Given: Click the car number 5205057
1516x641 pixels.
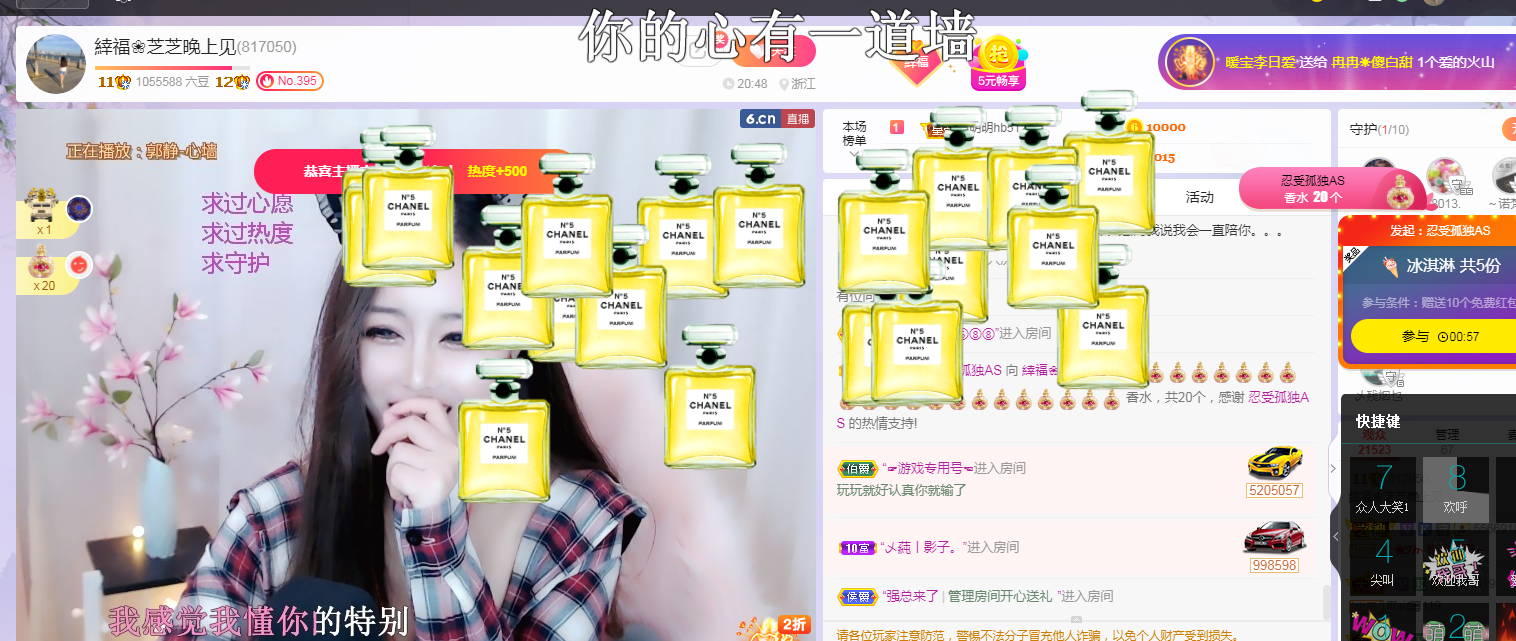Looking at the screenshot, I should pyautogui.click(x=1274, y=490).
